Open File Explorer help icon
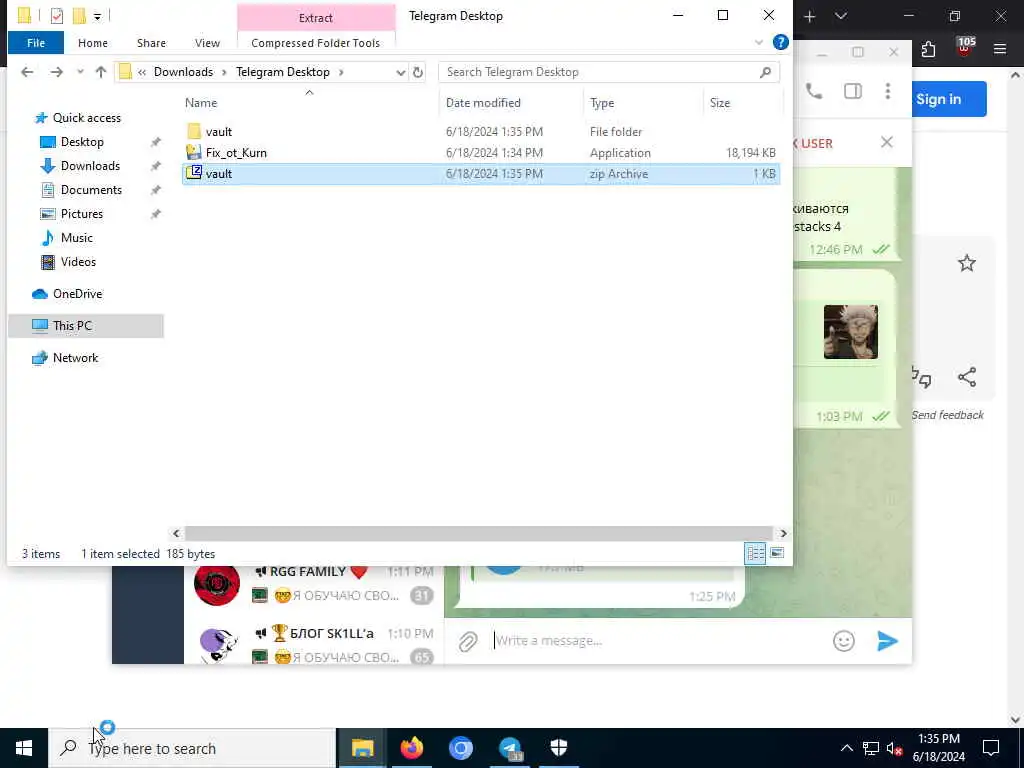This screenshot has width=1024, height=768. click(780, 42)
